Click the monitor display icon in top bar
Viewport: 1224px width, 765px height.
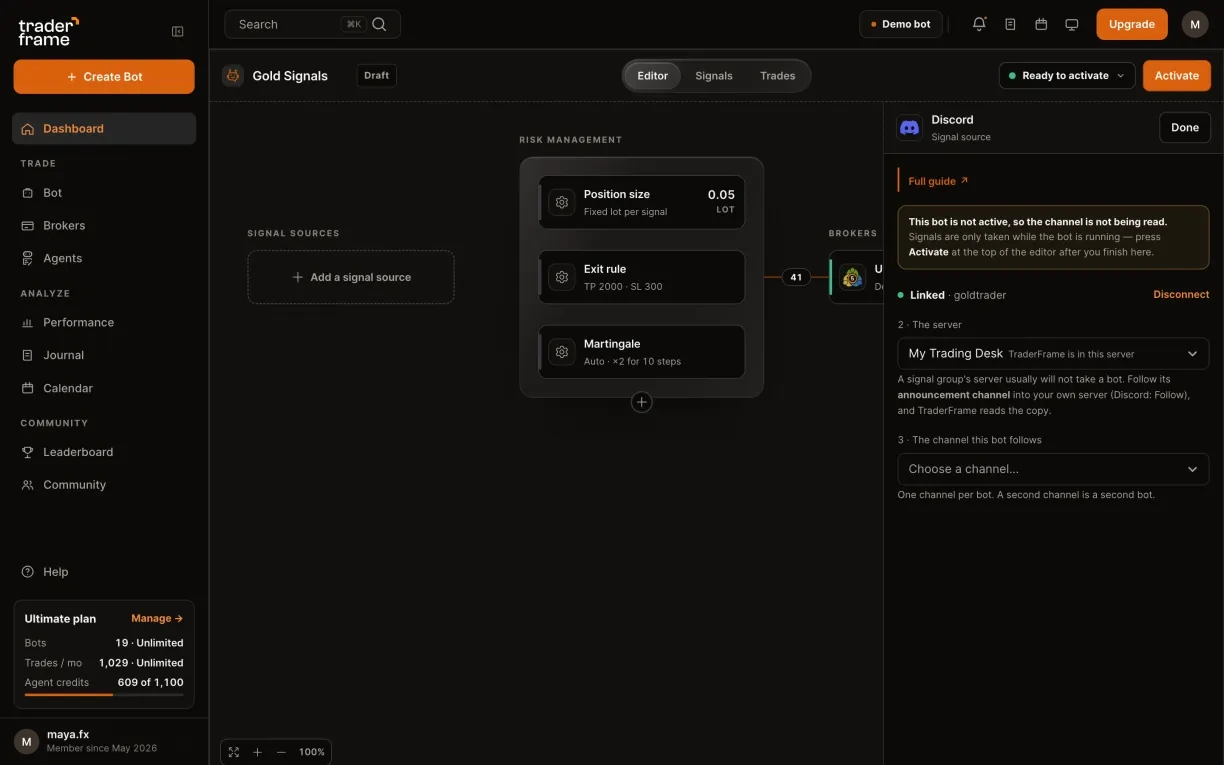point(1072,24)
